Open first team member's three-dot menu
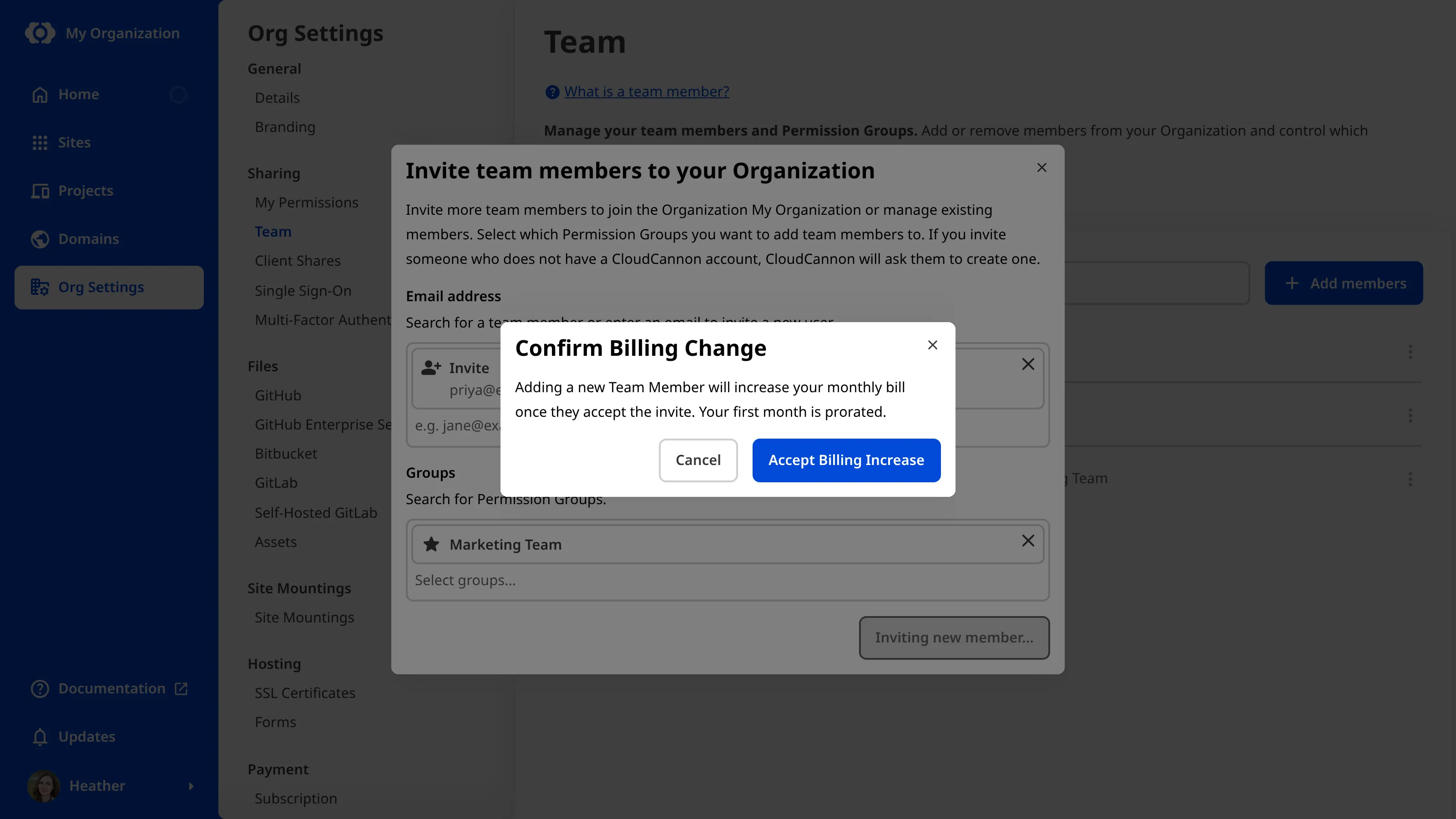The width and height of the screenshot is (1456, 819). pos(1410,352)
